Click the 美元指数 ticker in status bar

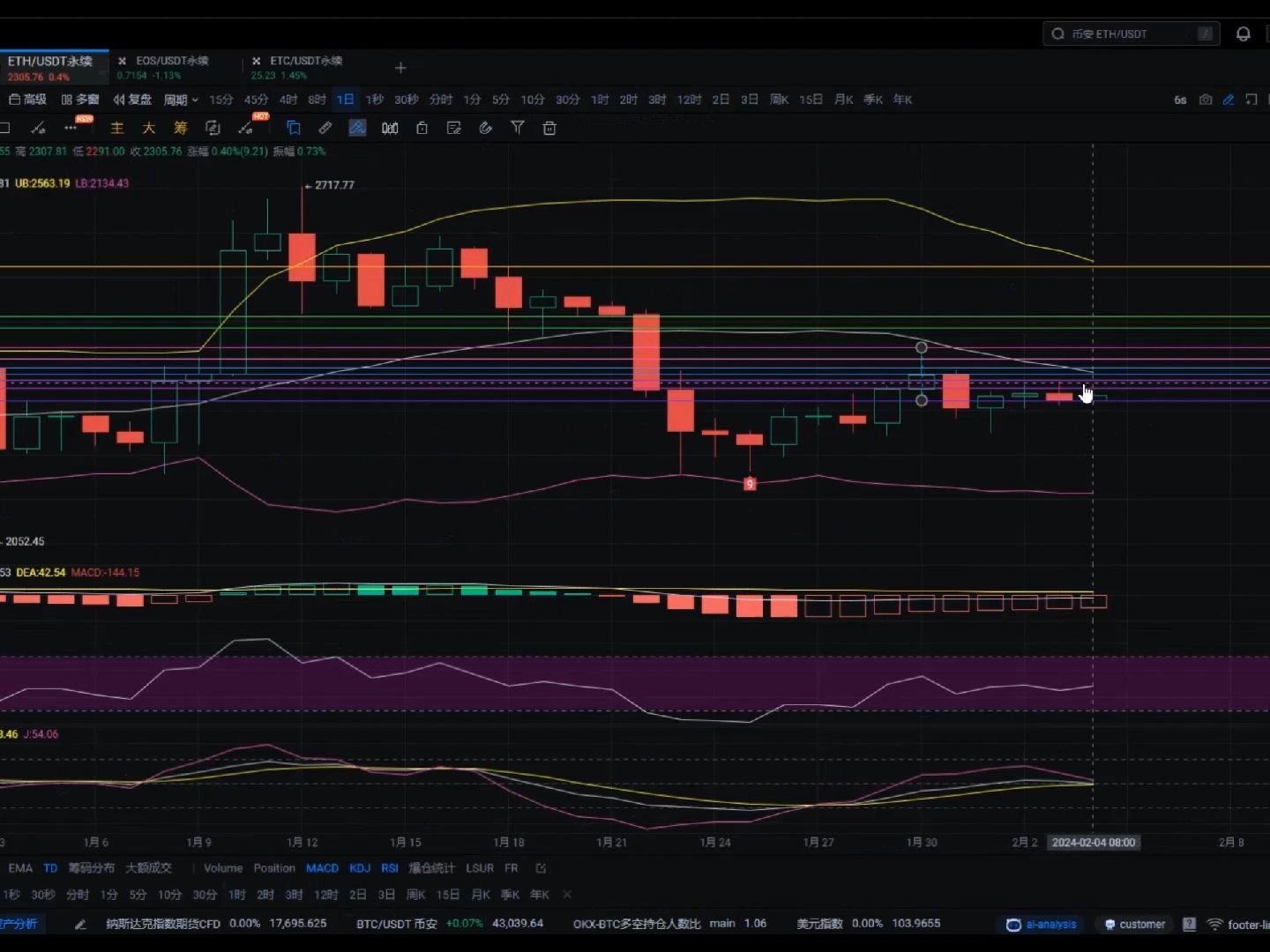pyautogui.click(x=869, y=924)
